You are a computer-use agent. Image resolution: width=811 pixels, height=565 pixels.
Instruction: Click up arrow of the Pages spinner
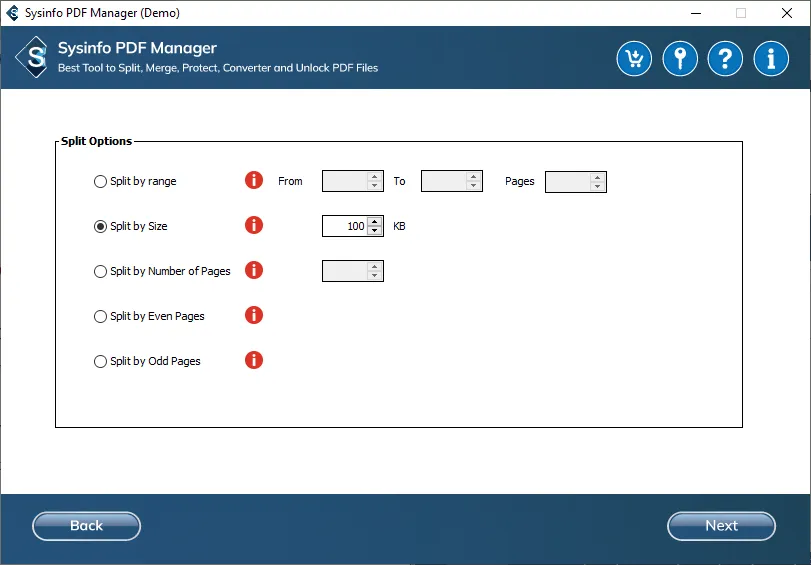[x=597, y=177]
